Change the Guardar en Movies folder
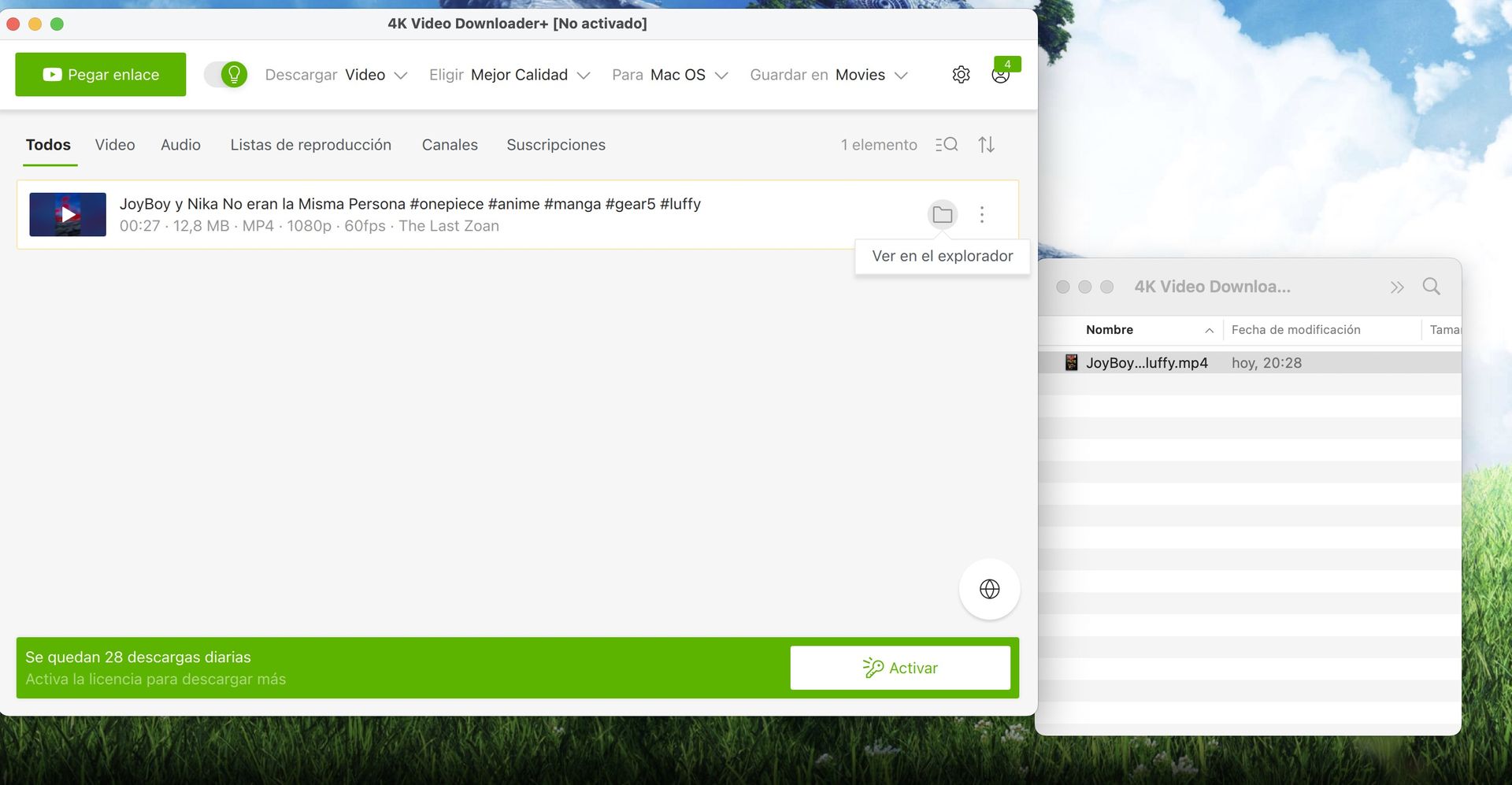This screenshot has width=1512, height=785. point(828,75)
